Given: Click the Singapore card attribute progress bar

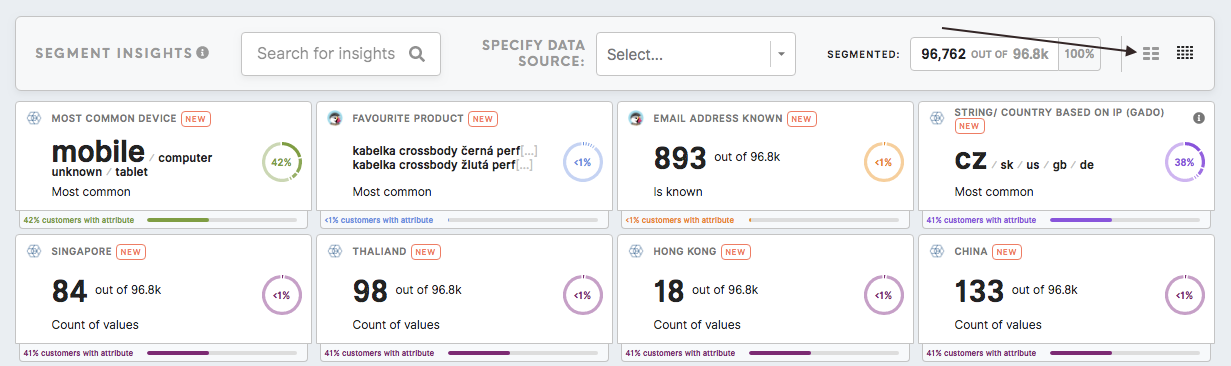Looking at the screenshot, I should (x=222, y=353).
